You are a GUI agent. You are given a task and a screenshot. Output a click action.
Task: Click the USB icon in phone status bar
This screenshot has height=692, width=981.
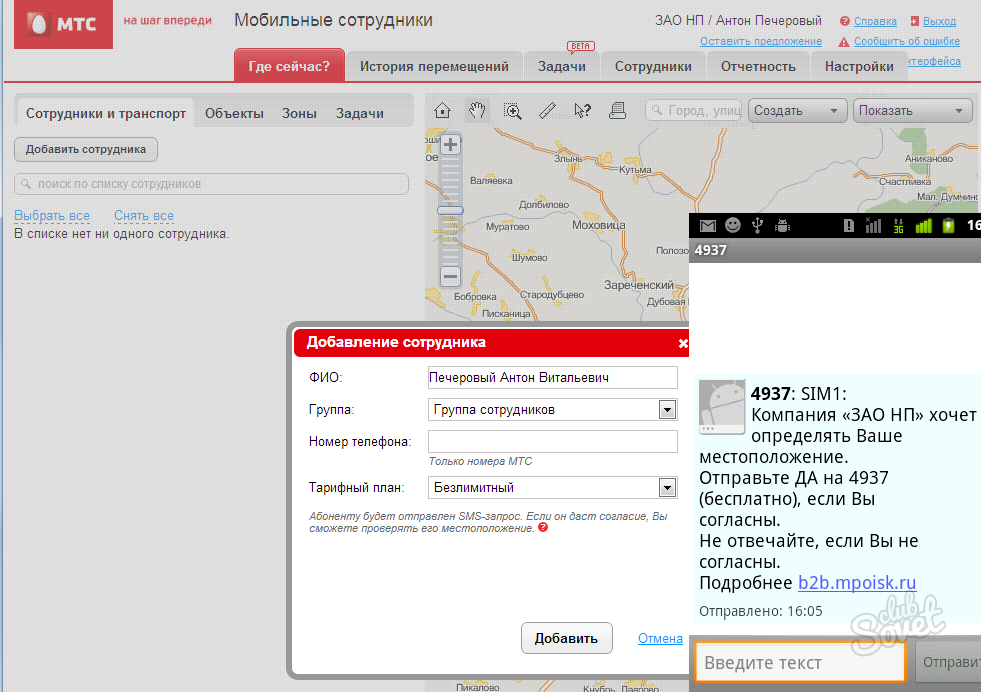pos(757,225)
